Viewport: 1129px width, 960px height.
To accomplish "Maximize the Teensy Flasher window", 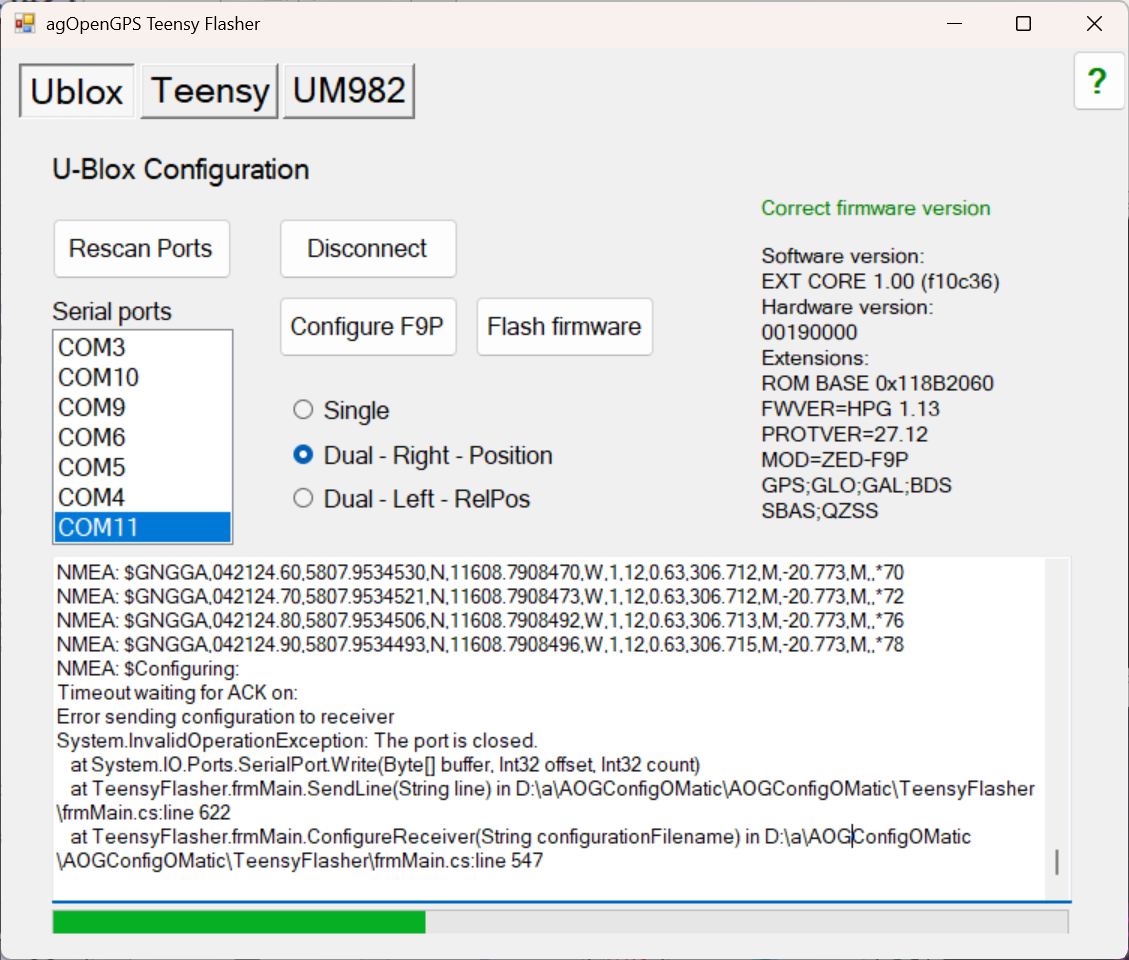I will (x=1023, y=24).
